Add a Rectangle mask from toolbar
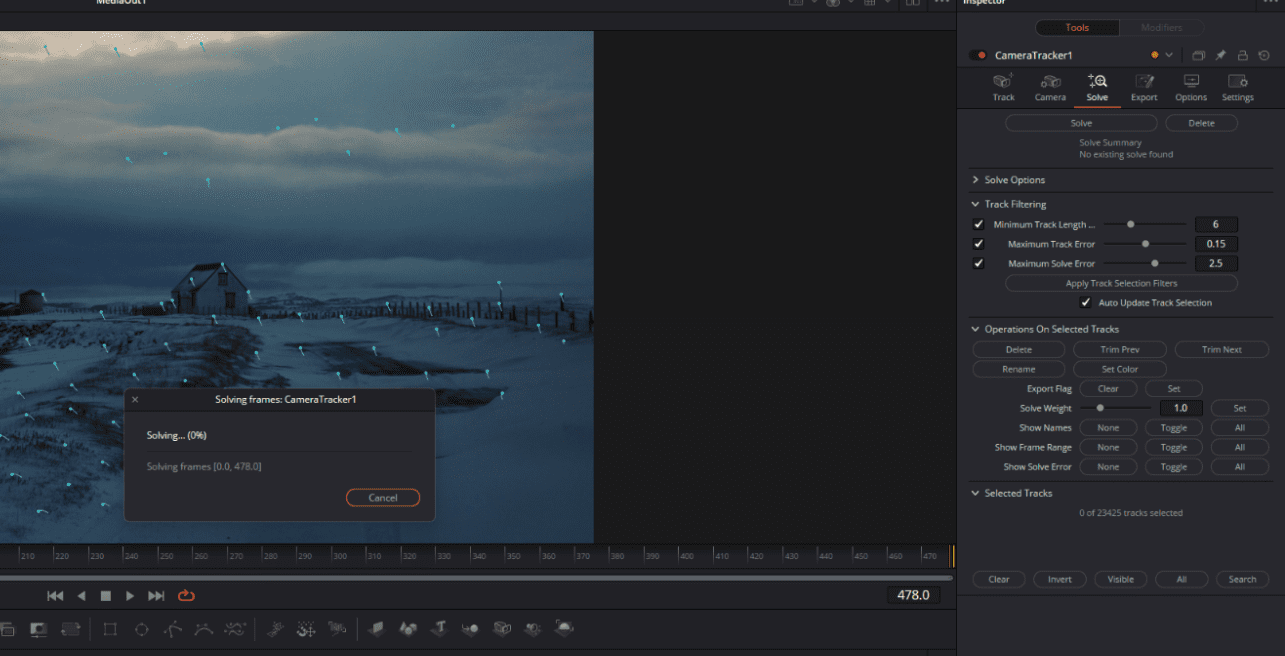The width and height of the screenshot is (1285, 656). pyautogui.click(x=110, y=629)
